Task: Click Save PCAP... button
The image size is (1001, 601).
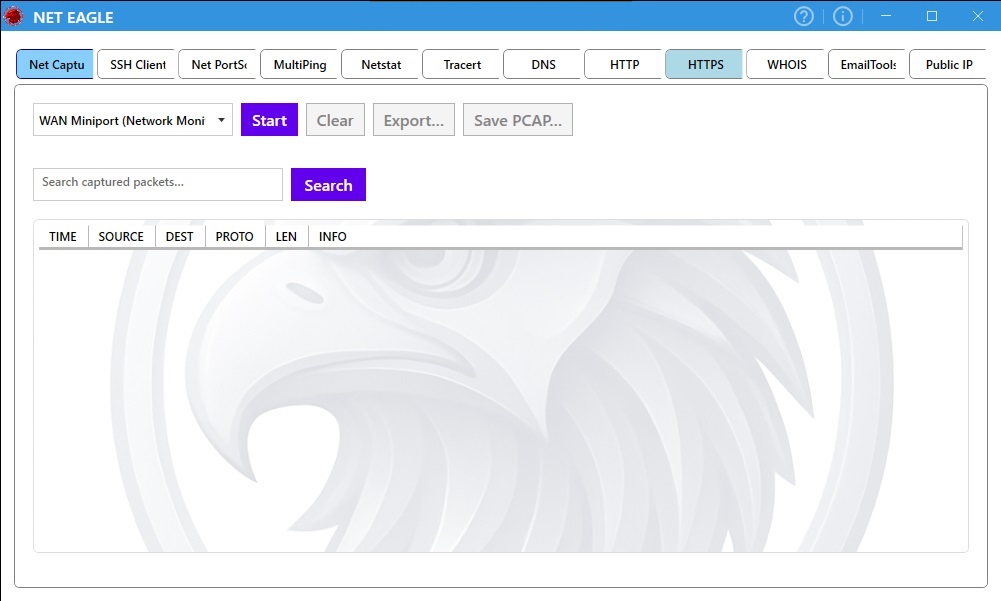Action: pos(518,120)
